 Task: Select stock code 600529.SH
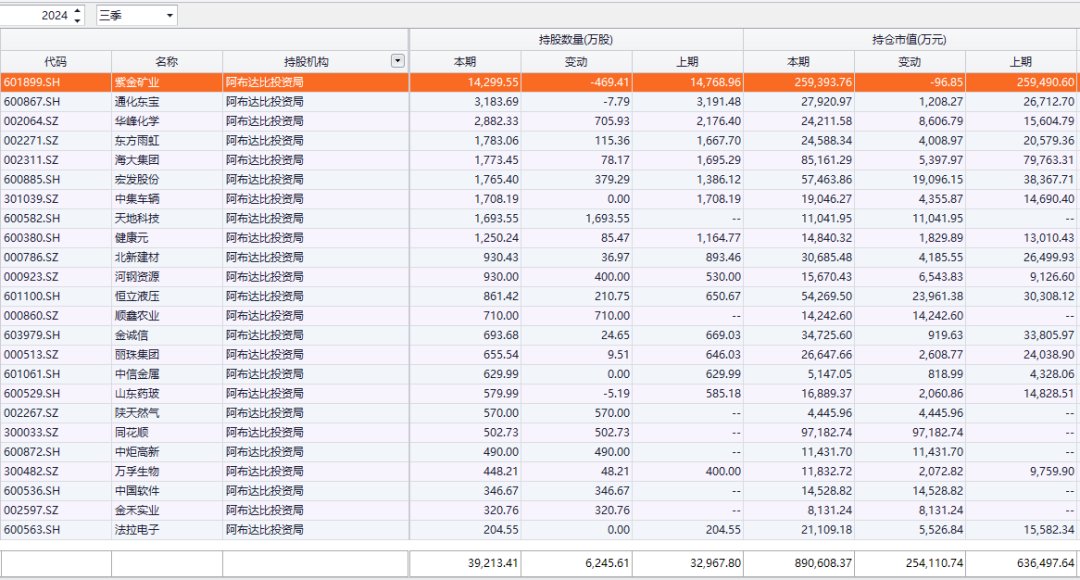(x=32, y=393)
